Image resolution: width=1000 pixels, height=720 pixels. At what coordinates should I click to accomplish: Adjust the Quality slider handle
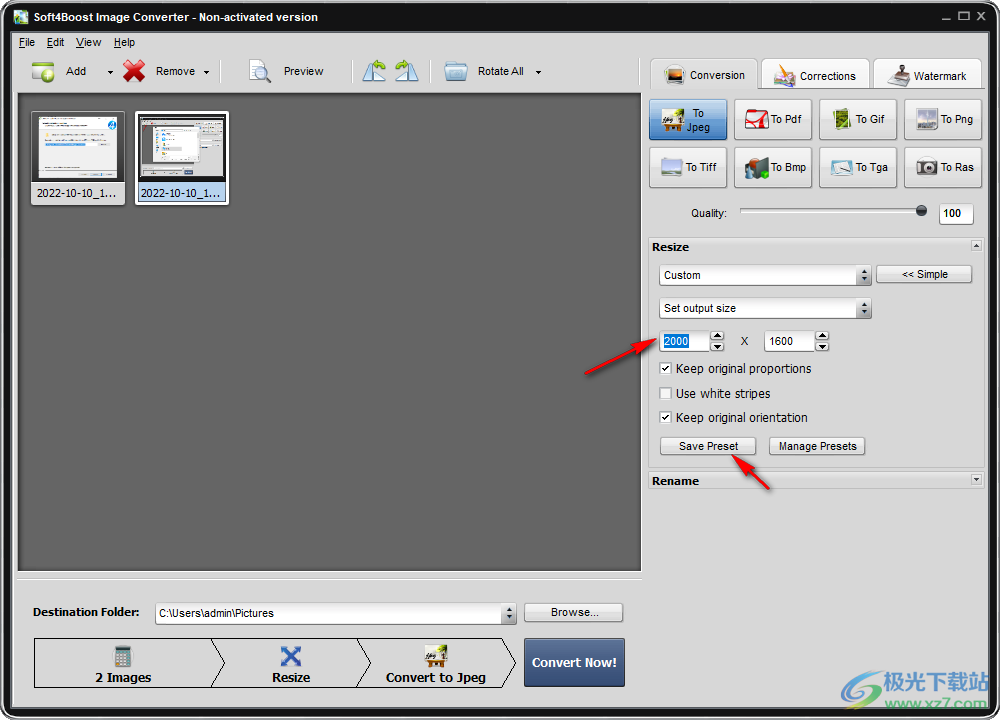point(921,210)
